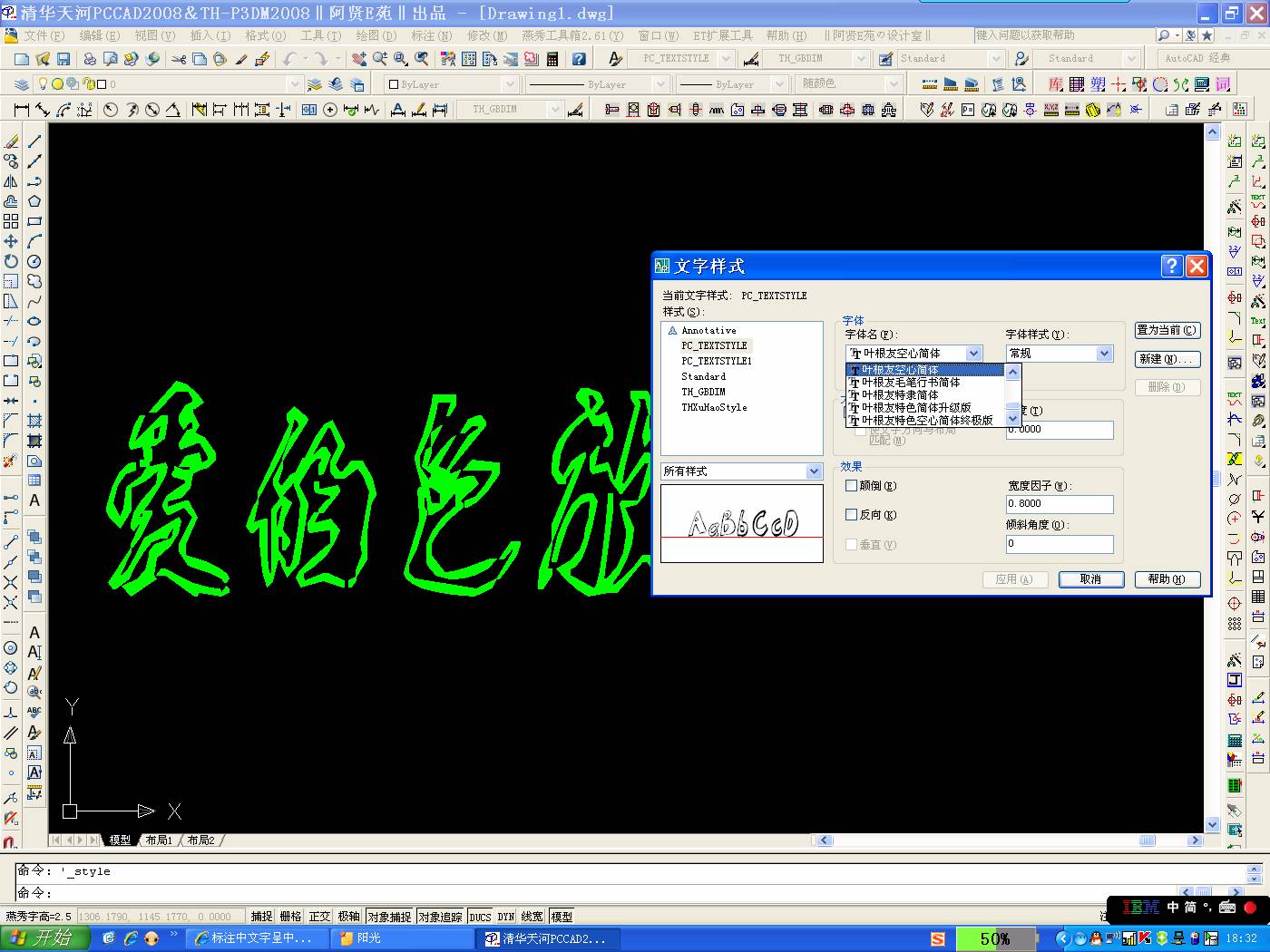The image size is (1270, 952).
Task: Click the Undo arrow icon
Action: click(x=289, y=59)
